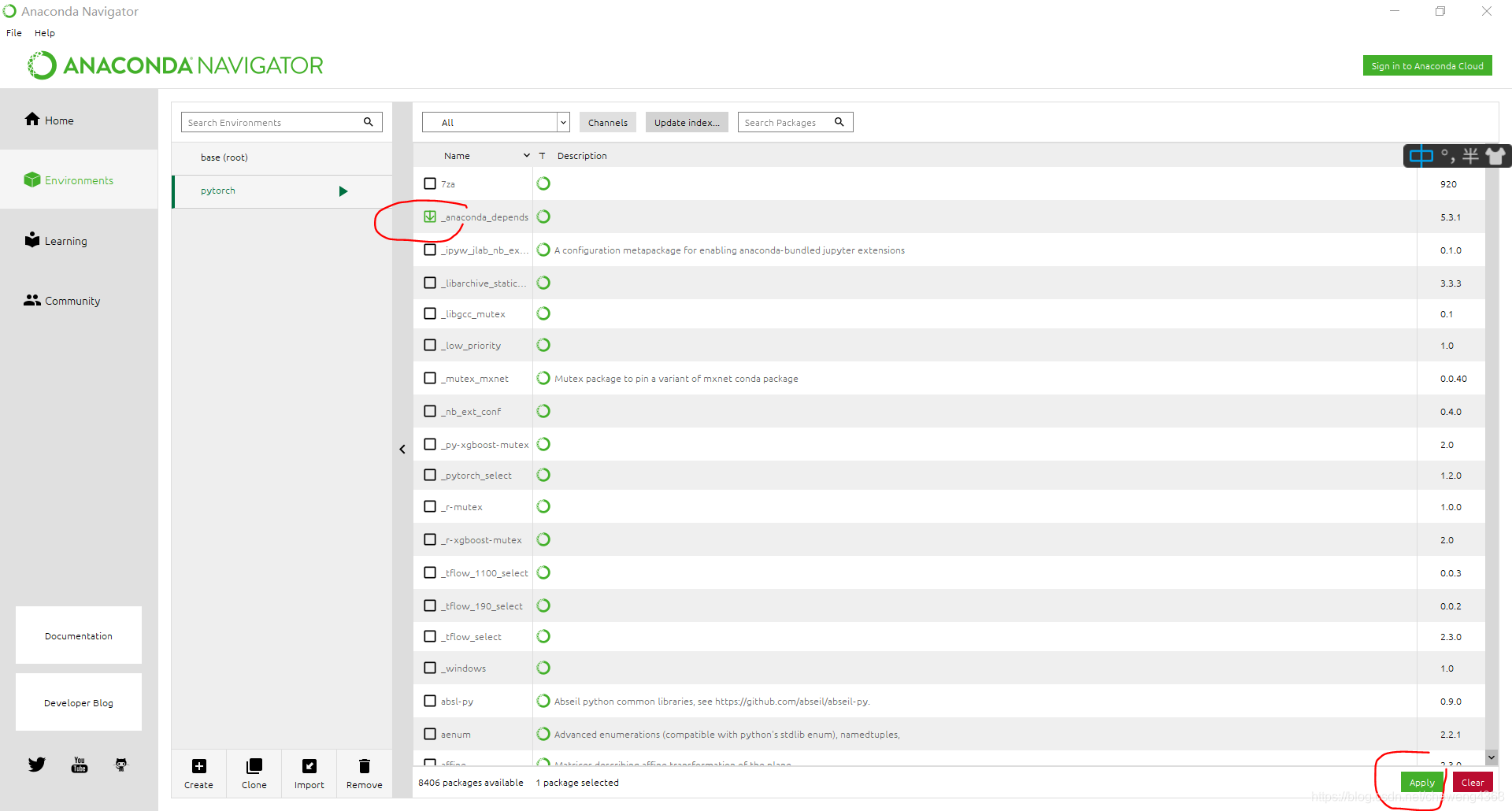Click the status circle for _pytorch_select
The image size is (1512, 811).
point(543,475)
